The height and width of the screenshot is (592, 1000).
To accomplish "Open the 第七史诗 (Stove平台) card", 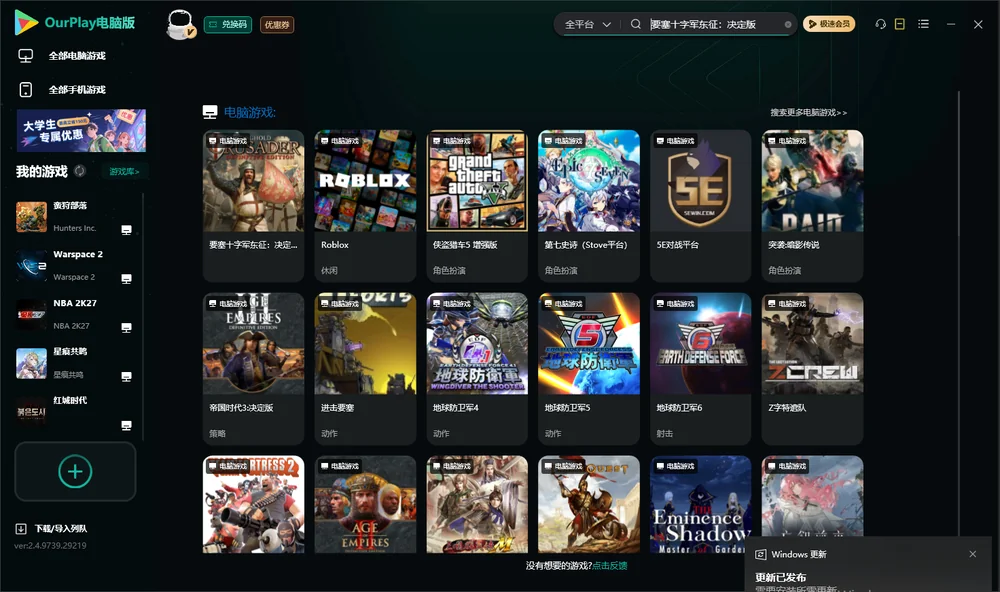I will (x=589, y=205).
